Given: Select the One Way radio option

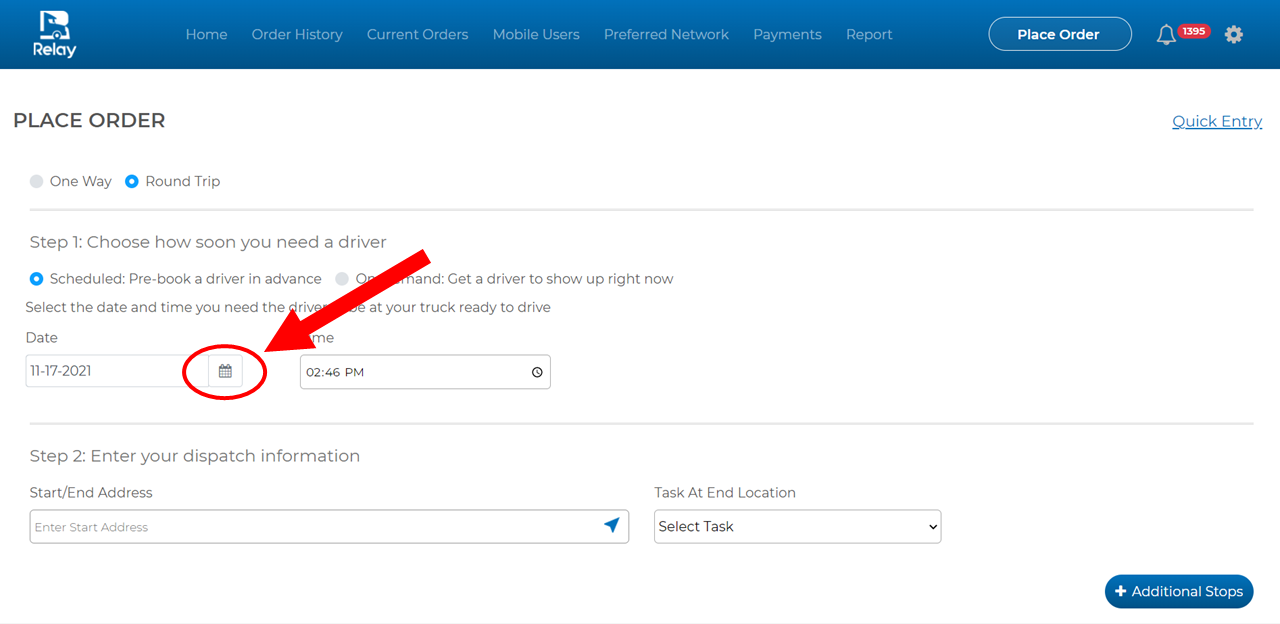Looking at the screenshot, I should pyautogui.click(x=37, y=181).
